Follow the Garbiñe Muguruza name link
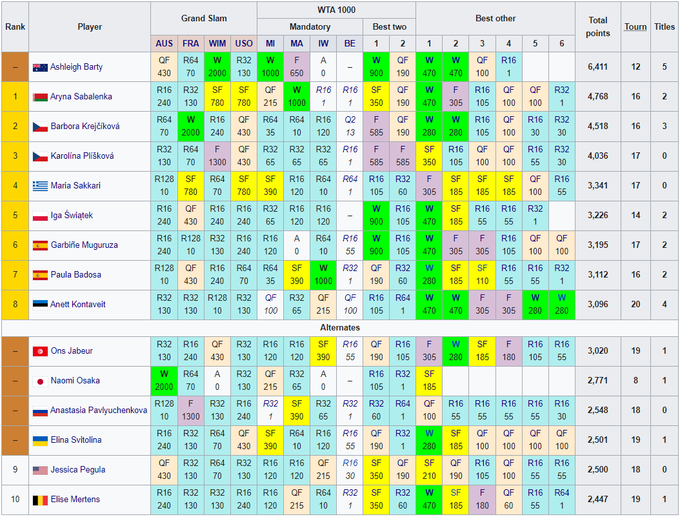 click(x=91, y=244)
